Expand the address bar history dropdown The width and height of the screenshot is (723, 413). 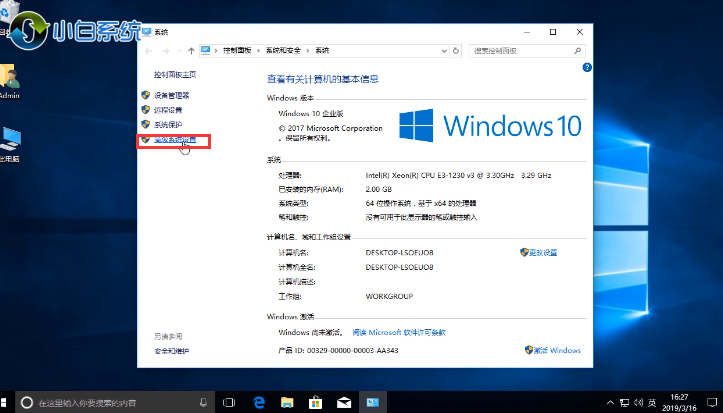pyautogui.click(x=444, y=51)
